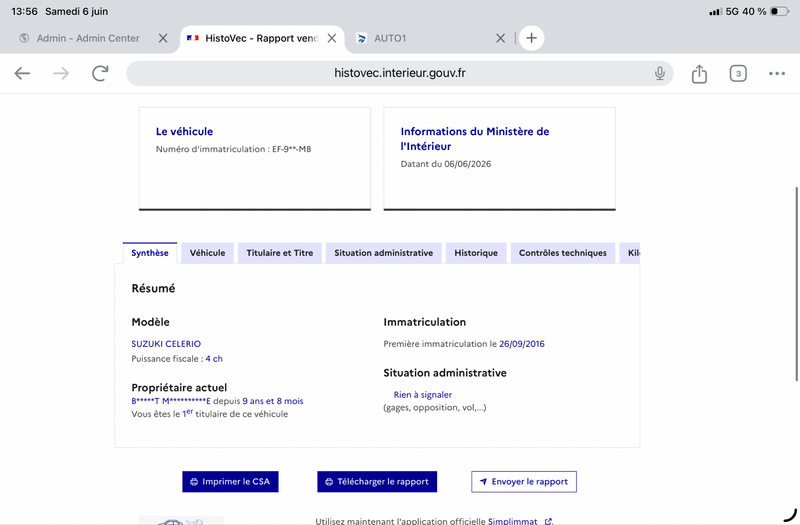Click the Le véhicule card heading
800x525 pixels.
[184, 131]
